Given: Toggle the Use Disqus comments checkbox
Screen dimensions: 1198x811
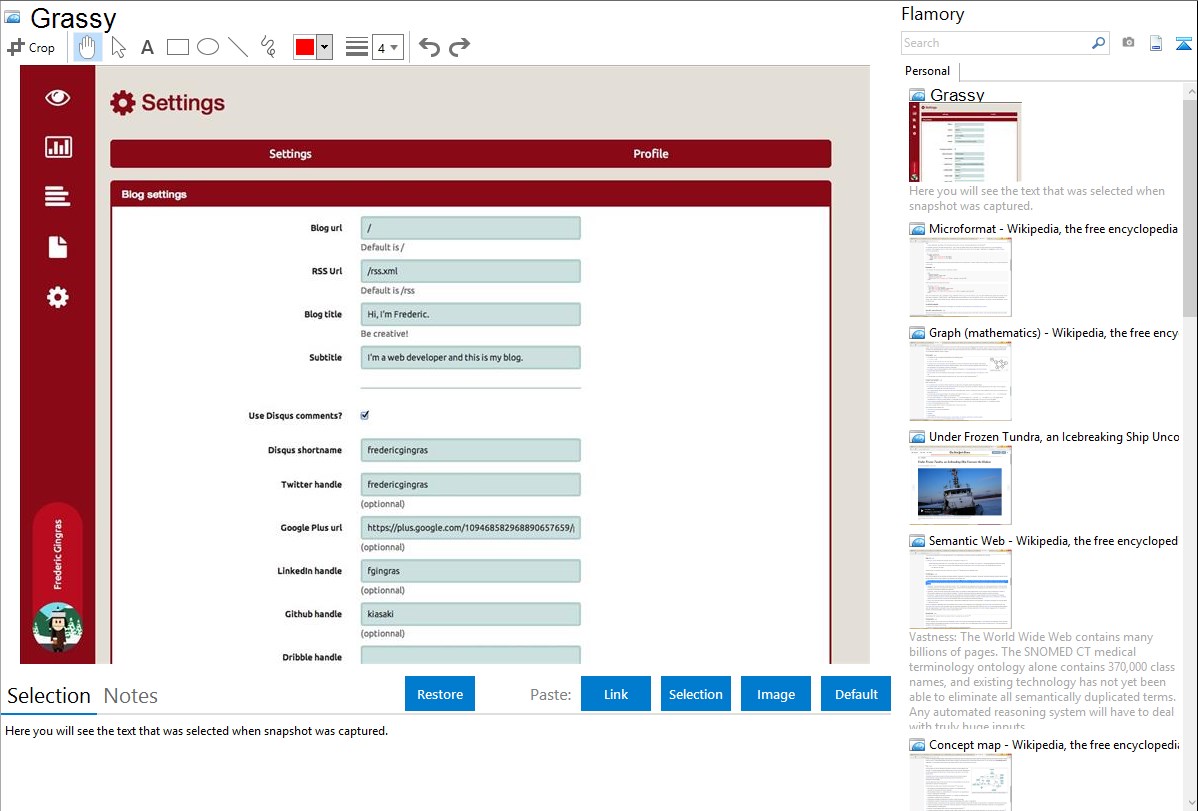Looking at the screenshot, I should point(365,415).
